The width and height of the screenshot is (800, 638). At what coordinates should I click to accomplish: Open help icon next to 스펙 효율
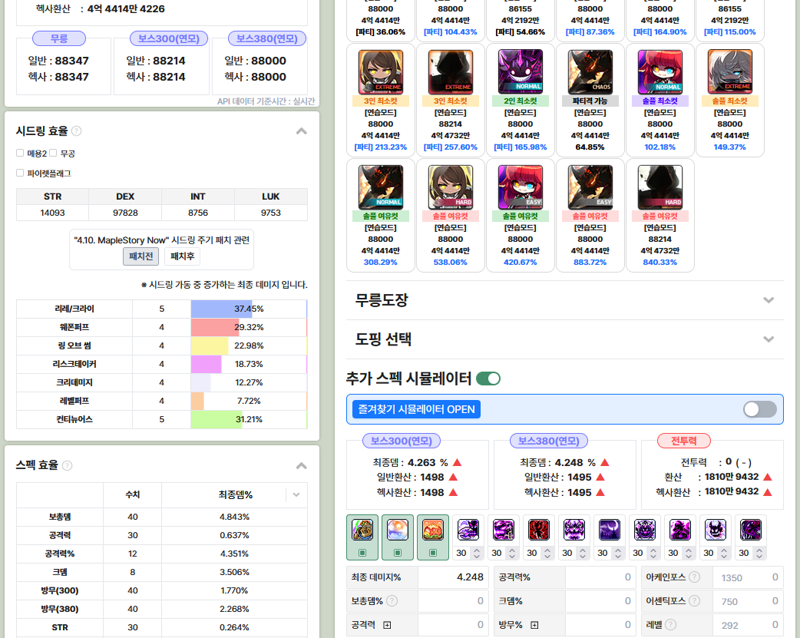pyautogui.click(x=67, y=465)
